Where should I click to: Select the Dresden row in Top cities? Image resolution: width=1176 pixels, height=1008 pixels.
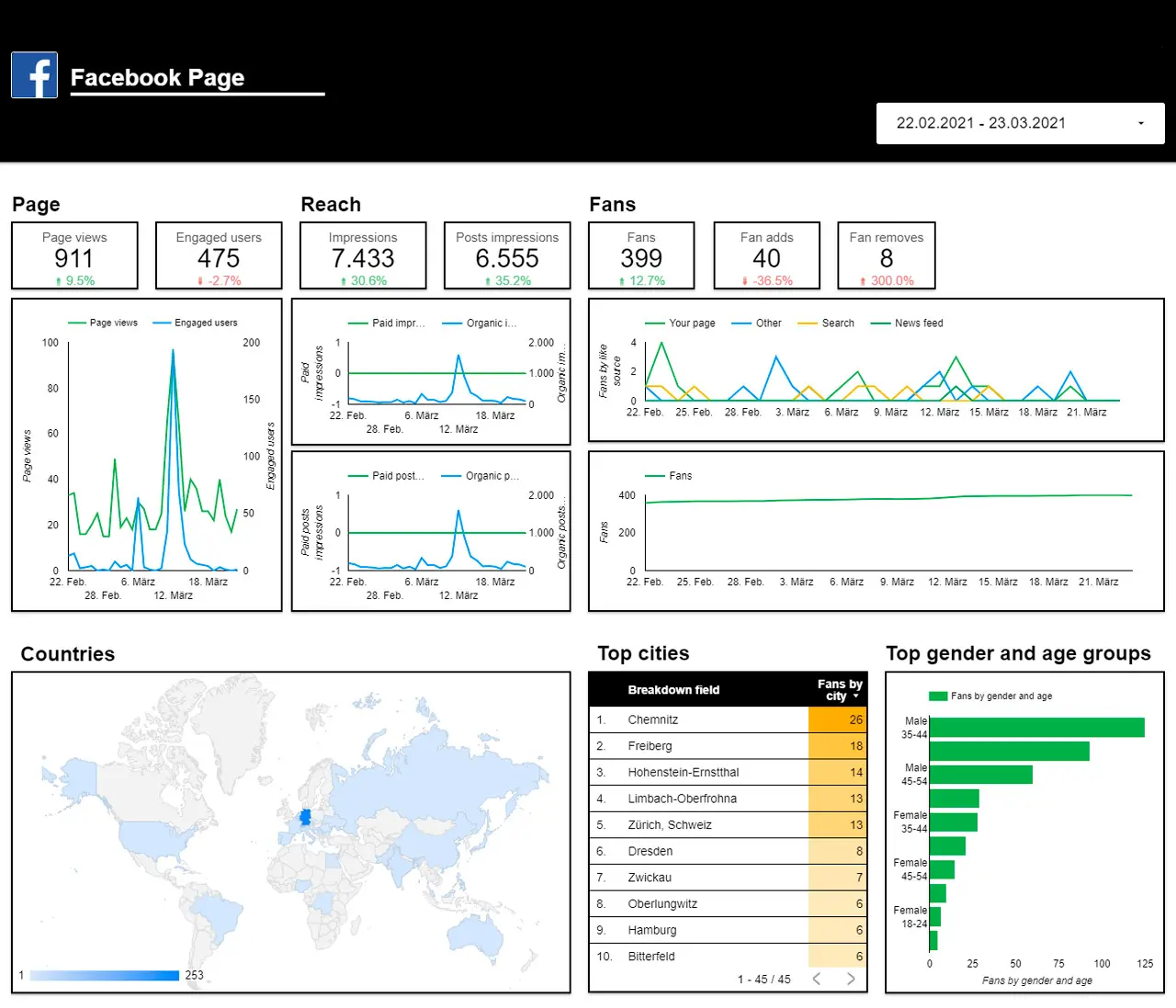tap(728, 851)
